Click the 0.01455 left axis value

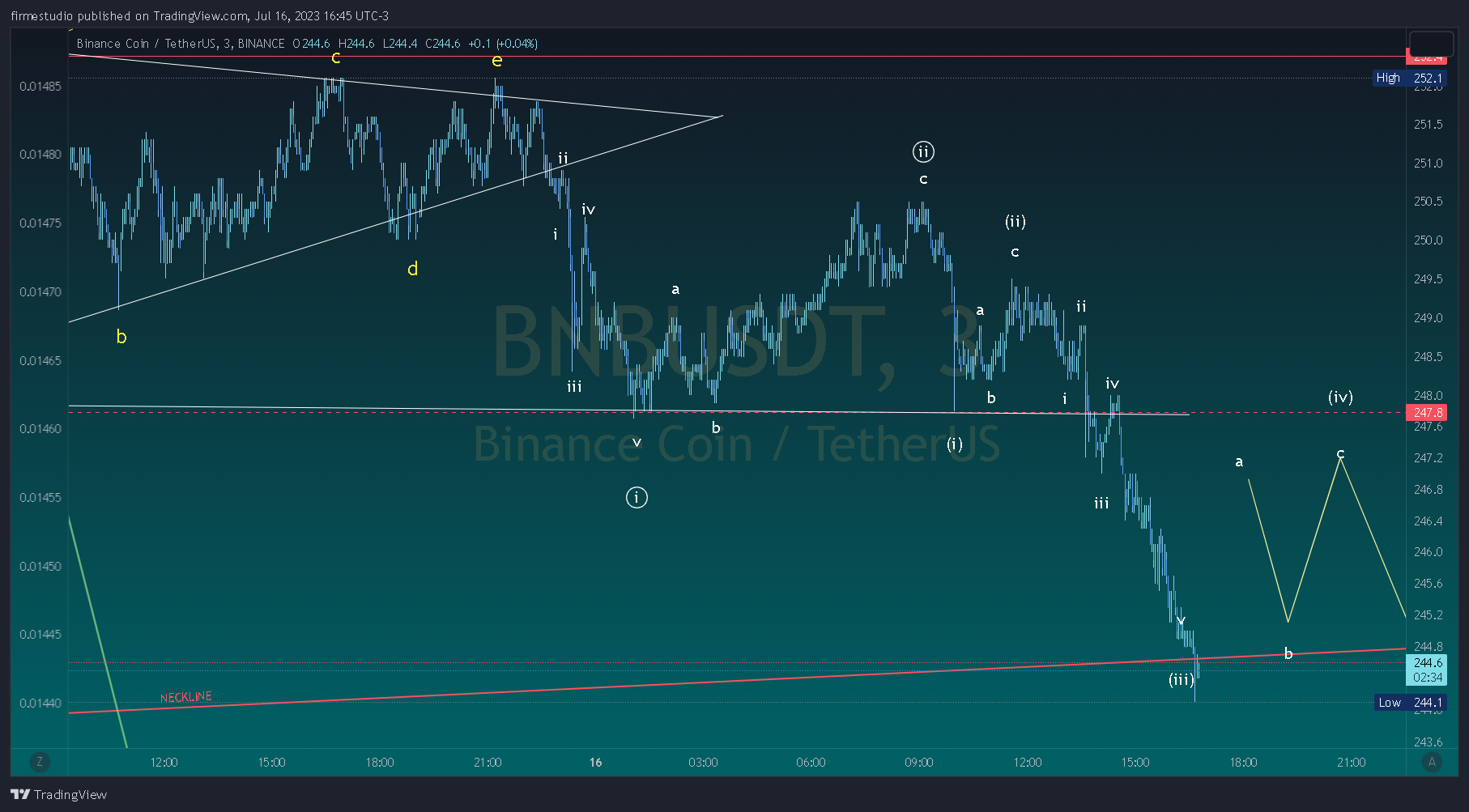click(x=40, y=497)
